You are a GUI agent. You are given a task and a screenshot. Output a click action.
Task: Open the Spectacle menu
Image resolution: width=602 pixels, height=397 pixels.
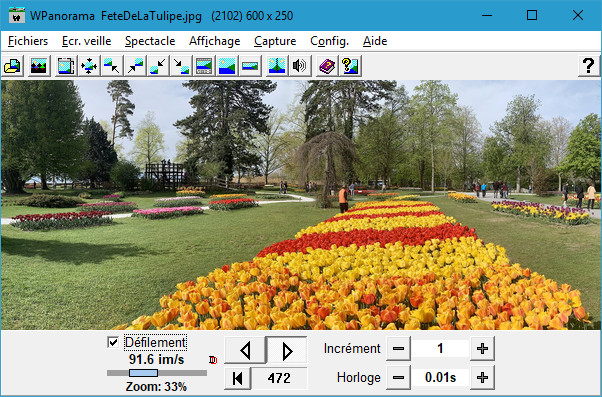click(150, 41)
